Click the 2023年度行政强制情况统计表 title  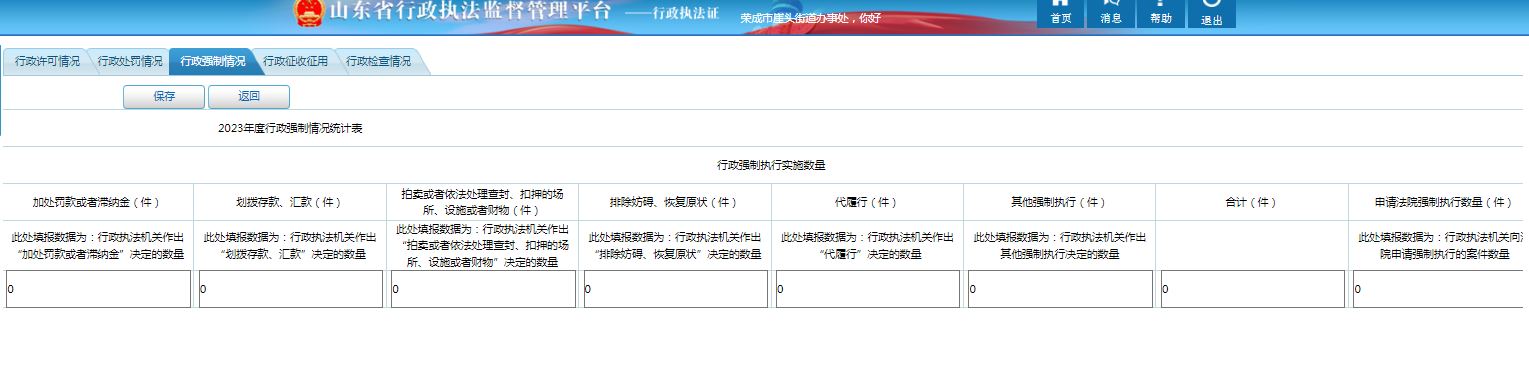(x=290, y=129)
